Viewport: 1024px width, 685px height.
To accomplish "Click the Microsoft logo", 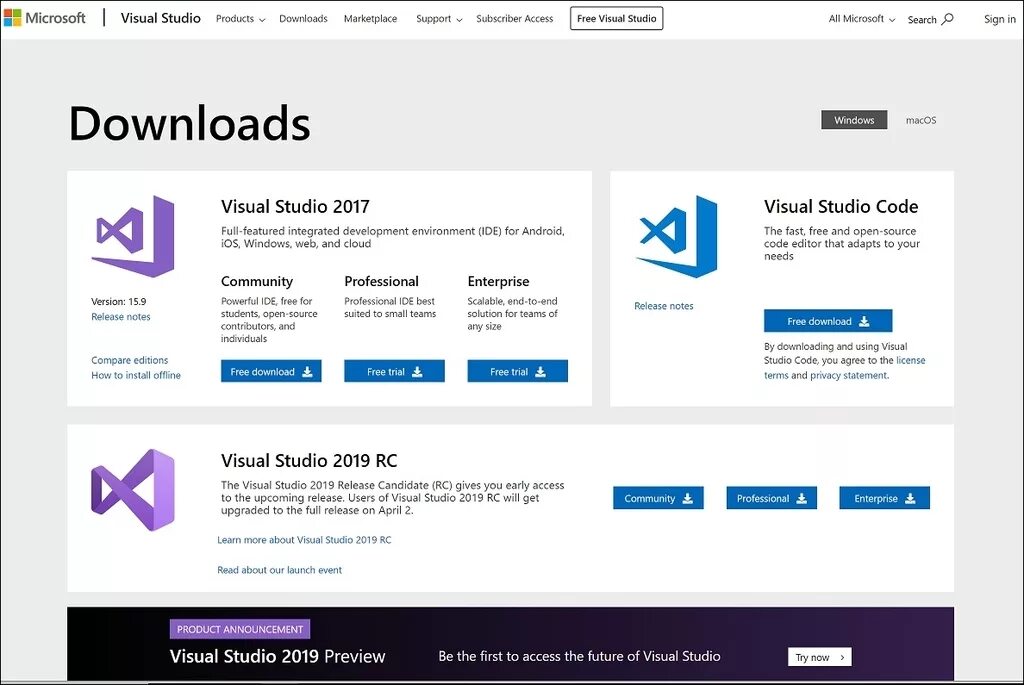I will [x=44, y=18].
